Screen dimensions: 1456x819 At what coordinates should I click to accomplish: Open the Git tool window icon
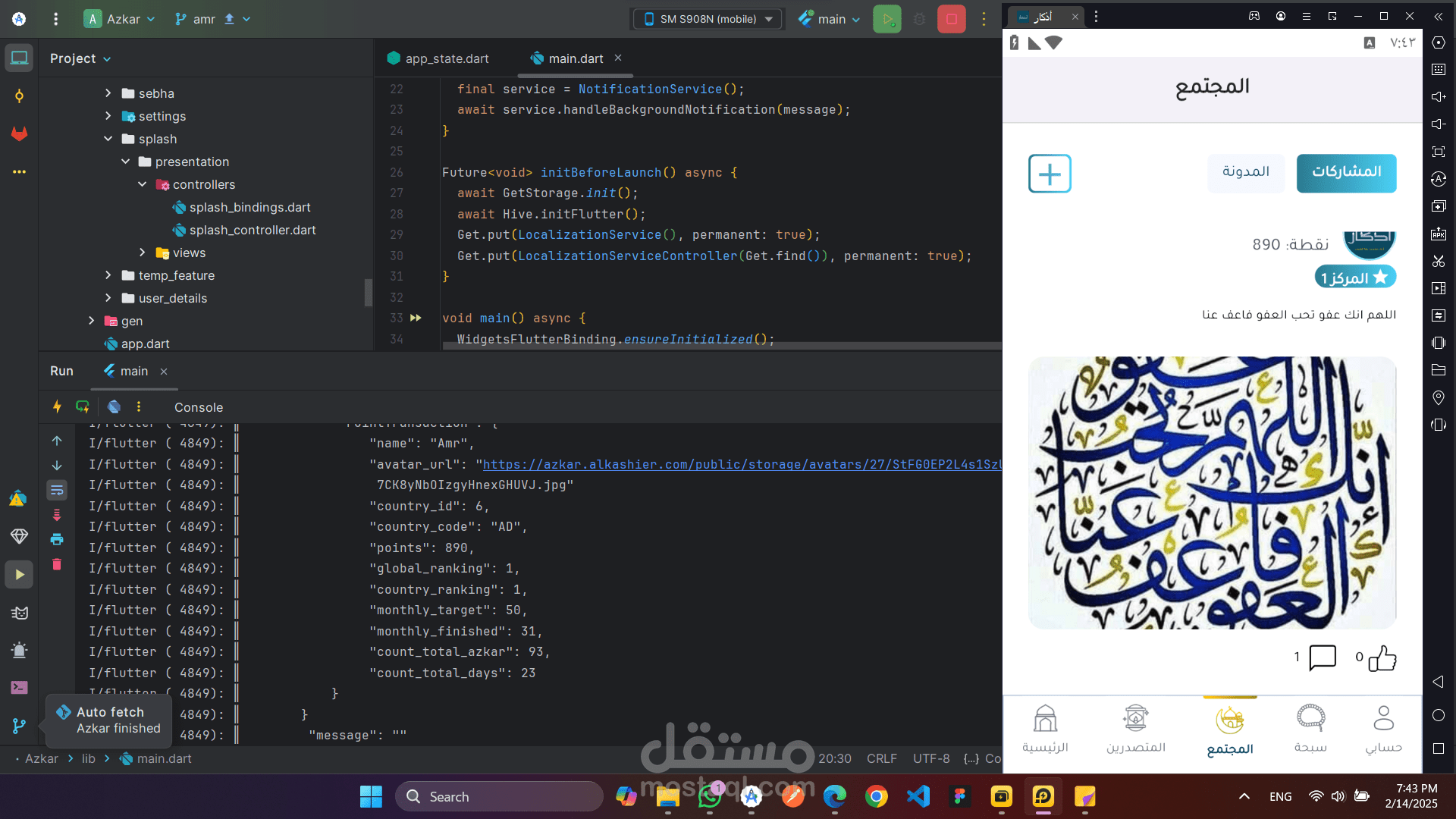[x=19, y=726]
